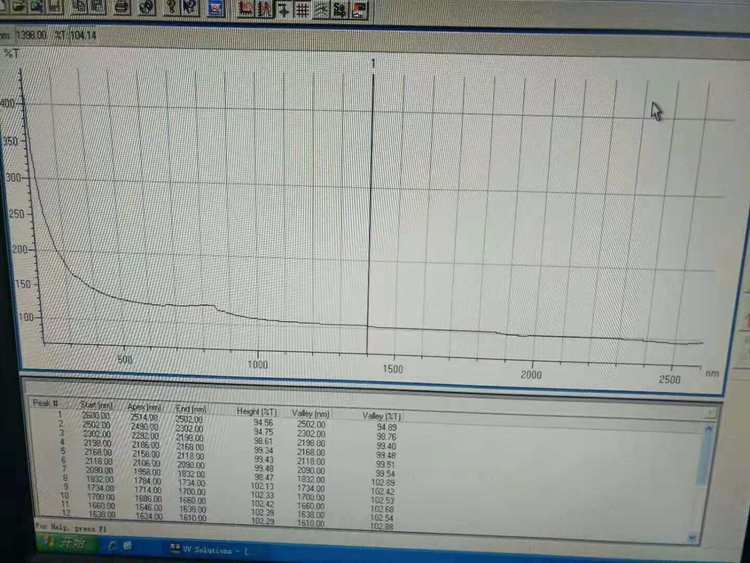This screenshot has width=750, height=563.
Task: Click the stacked curves icon right of grid icon
Action: point(320,11)
